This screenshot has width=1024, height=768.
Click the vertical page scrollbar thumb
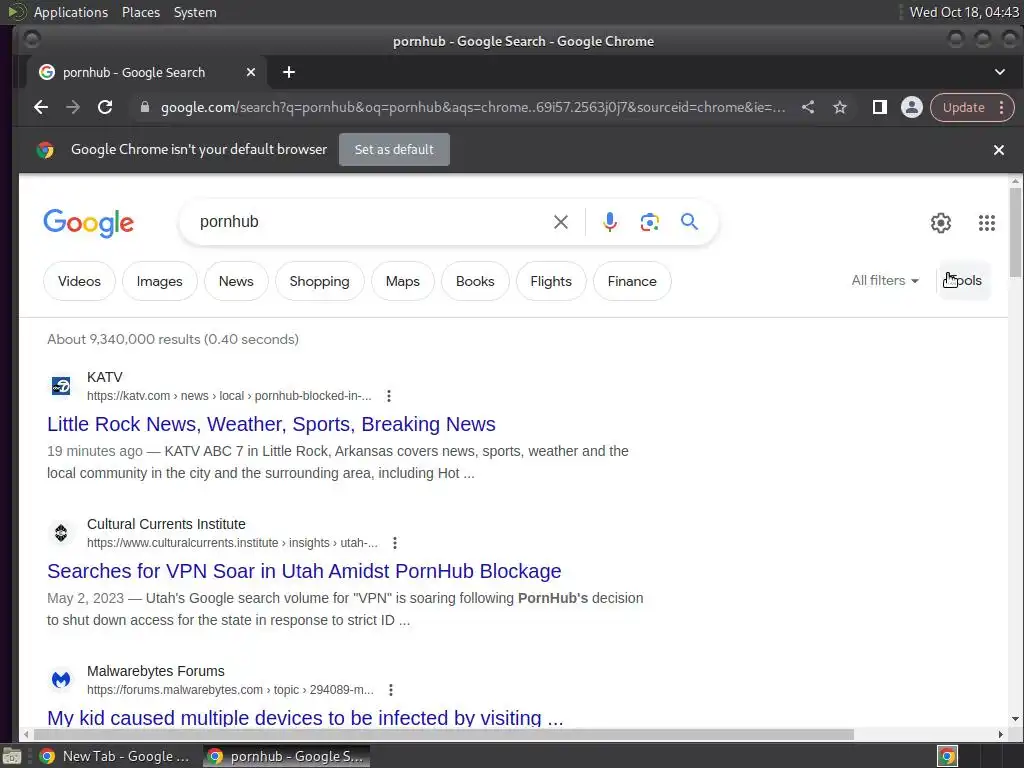(1016, 232)
